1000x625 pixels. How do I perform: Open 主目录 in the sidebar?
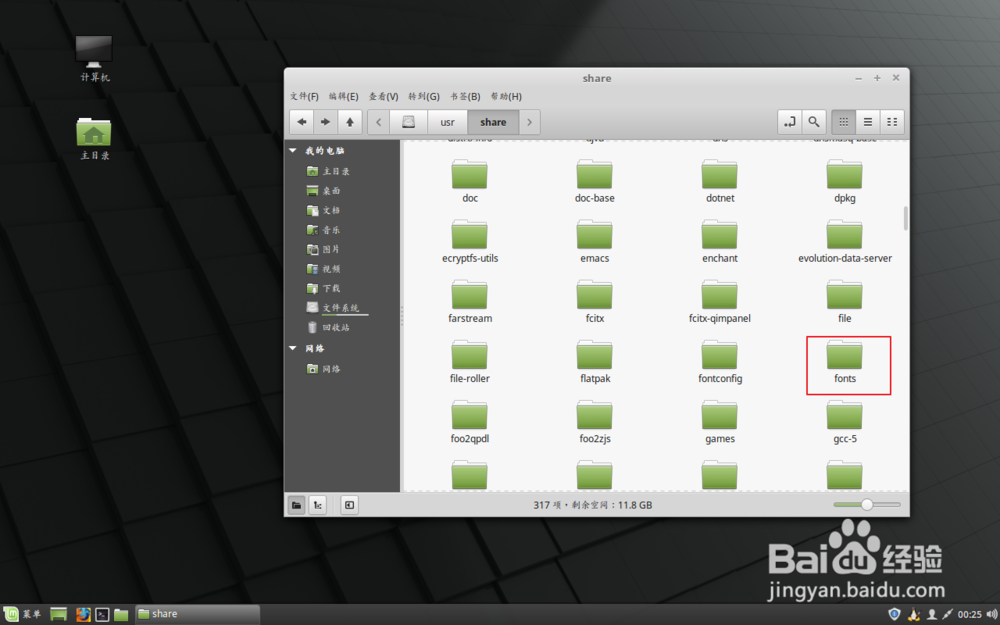point(328,171)
